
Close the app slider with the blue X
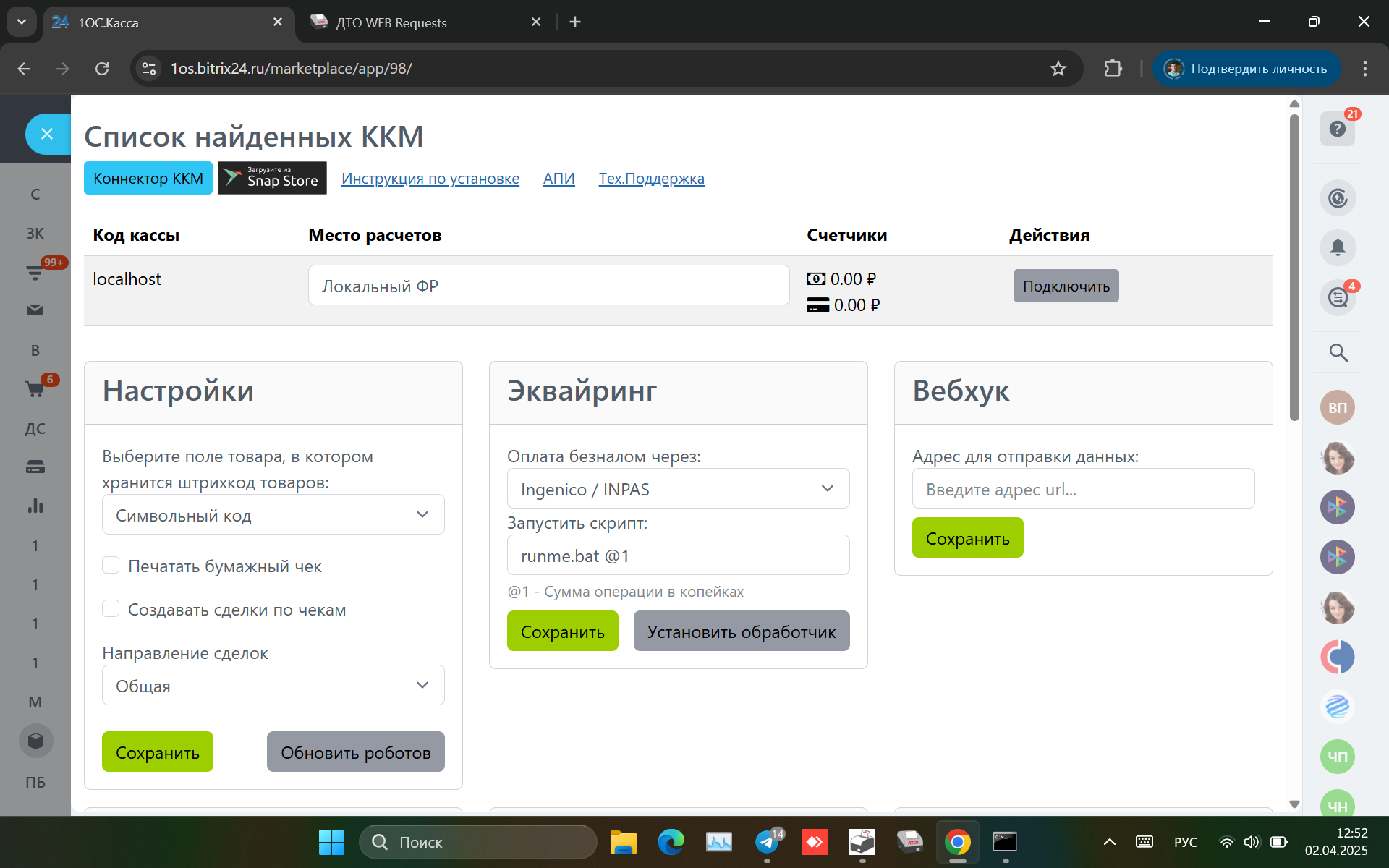tap(47, 134)
